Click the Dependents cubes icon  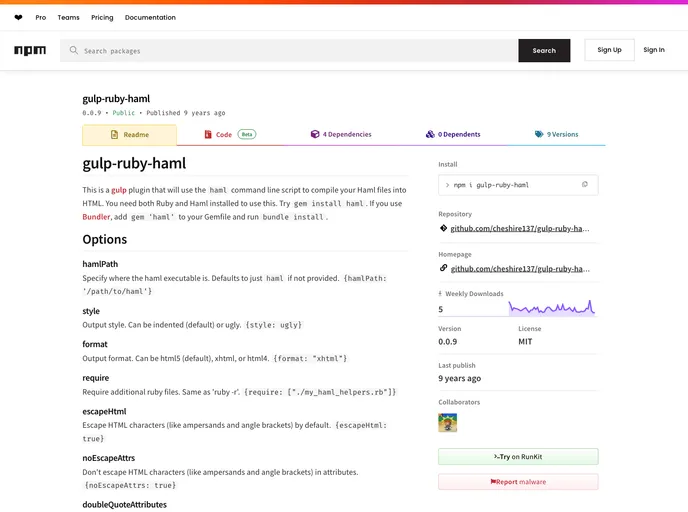tap(430, 134)
